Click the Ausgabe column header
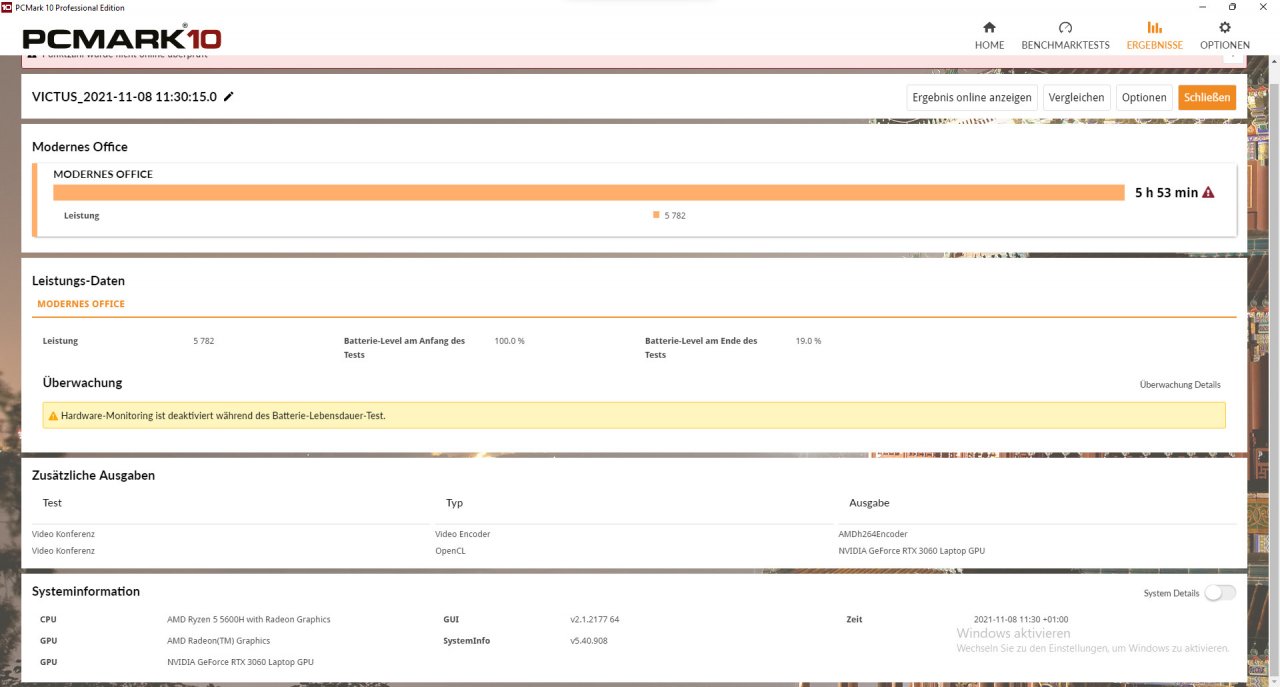1280x687 pixels. coord(869,503)
